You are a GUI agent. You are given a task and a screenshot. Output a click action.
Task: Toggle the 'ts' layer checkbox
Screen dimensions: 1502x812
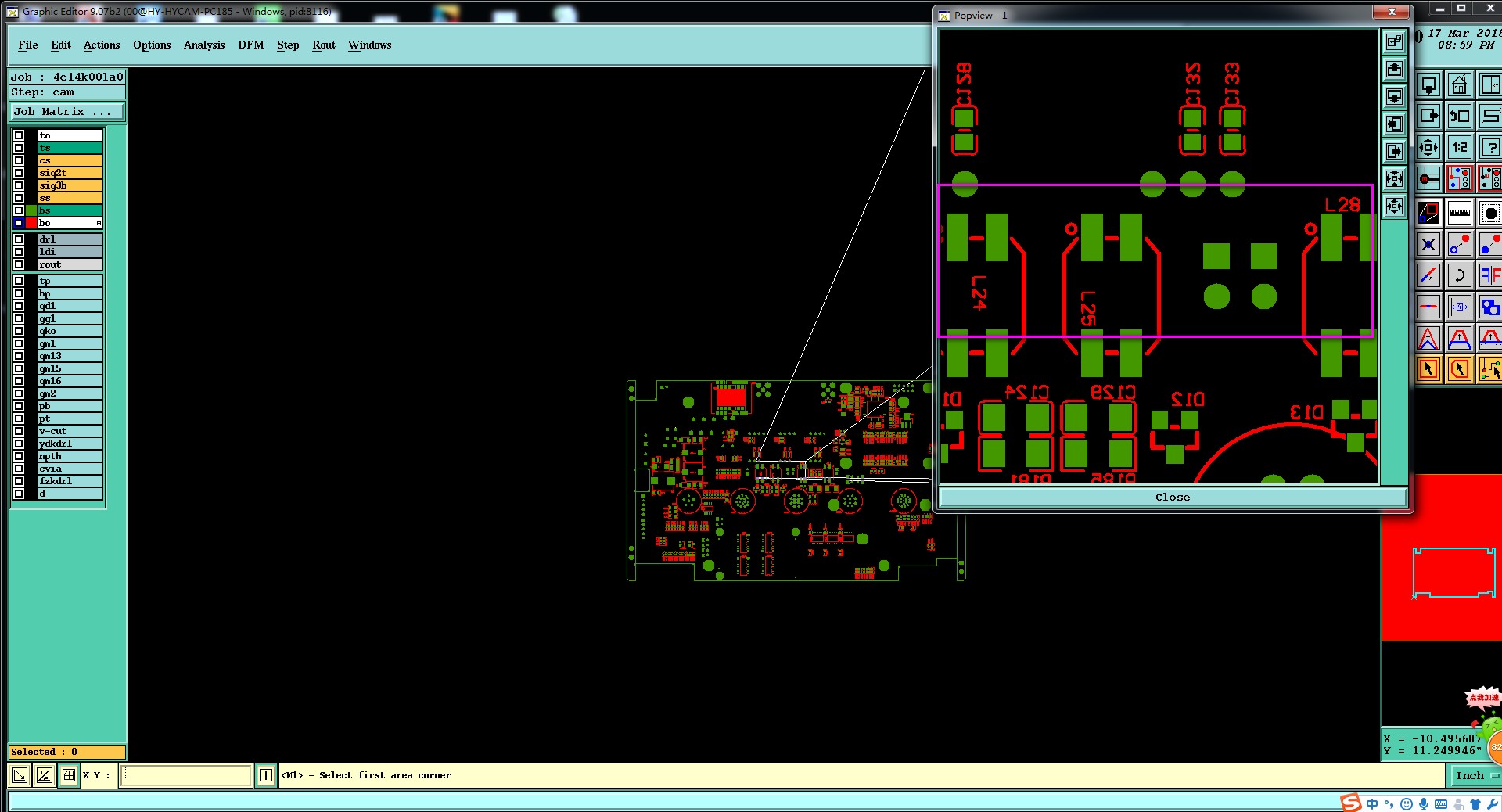[x=19, y=148]
